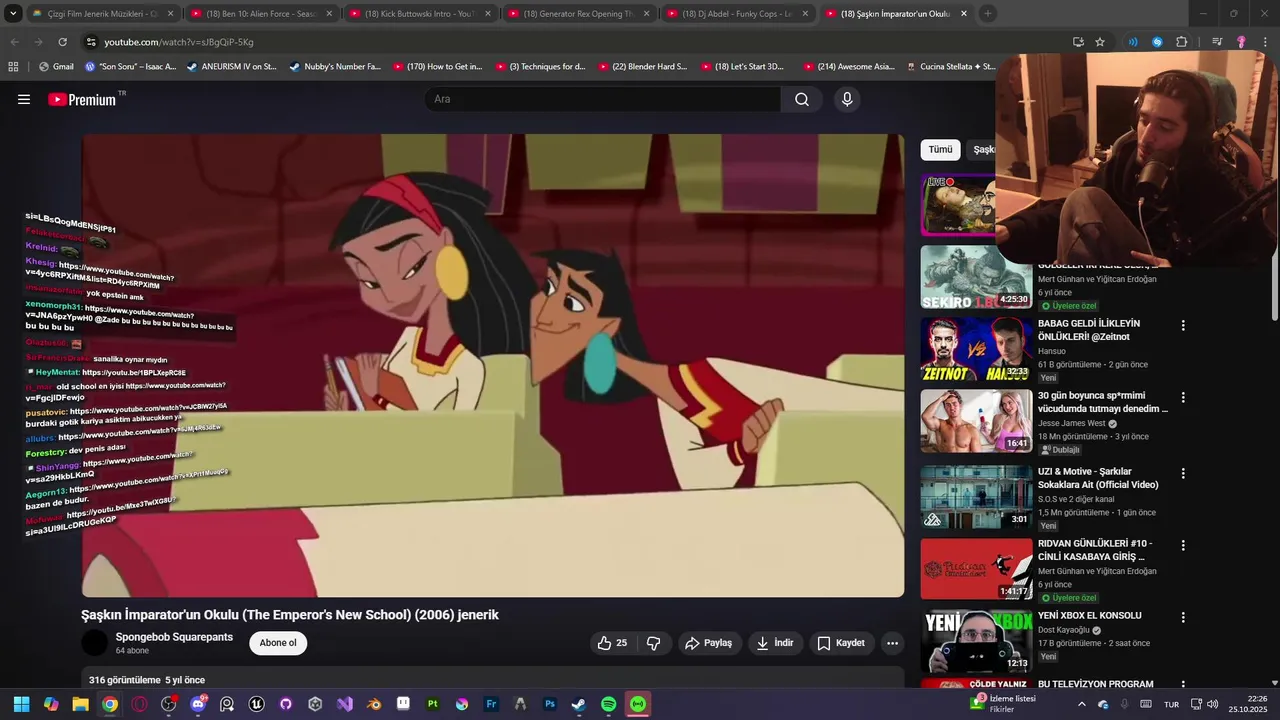1280x720 pixels.
Task: Open UZI & Motive 3:01 thumbnail
Action: coord(976,497)
